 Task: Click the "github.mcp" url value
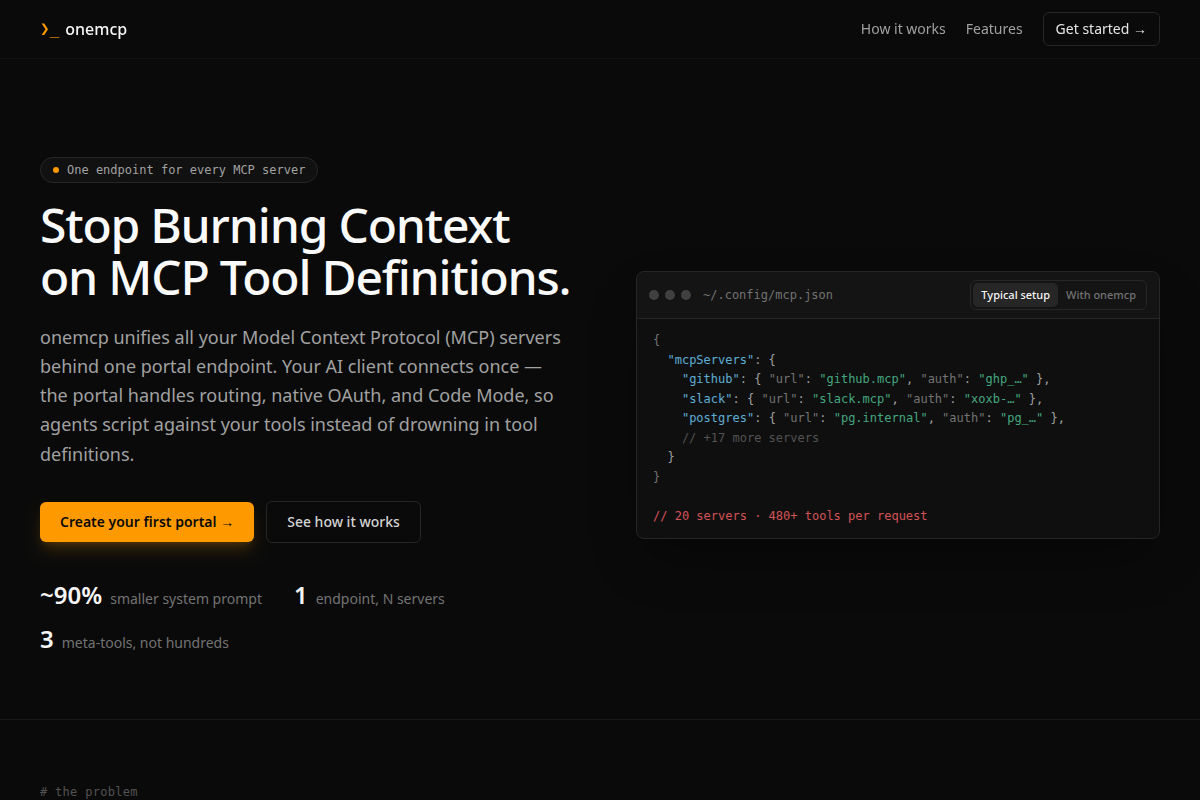click(863, 379)
